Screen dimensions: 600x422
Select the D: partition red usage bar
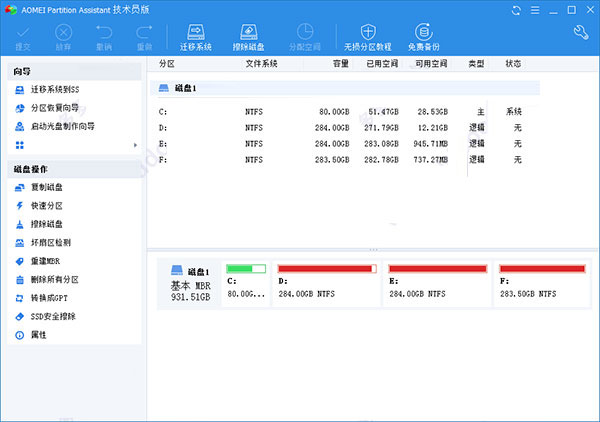(x=328, y=268)
